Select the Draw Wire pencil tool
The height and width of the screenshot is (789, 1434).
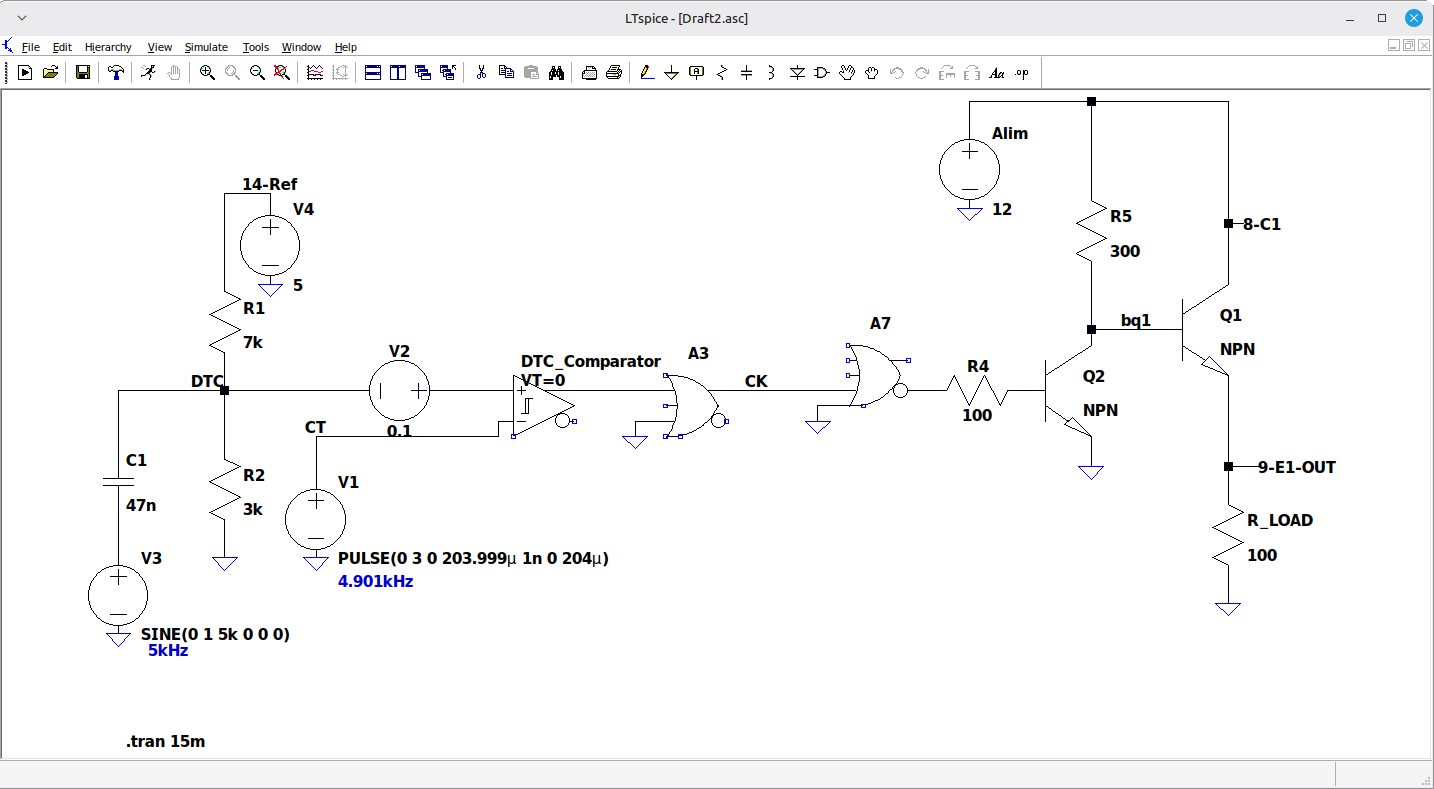pyautogui.click(x=647, y=72)
